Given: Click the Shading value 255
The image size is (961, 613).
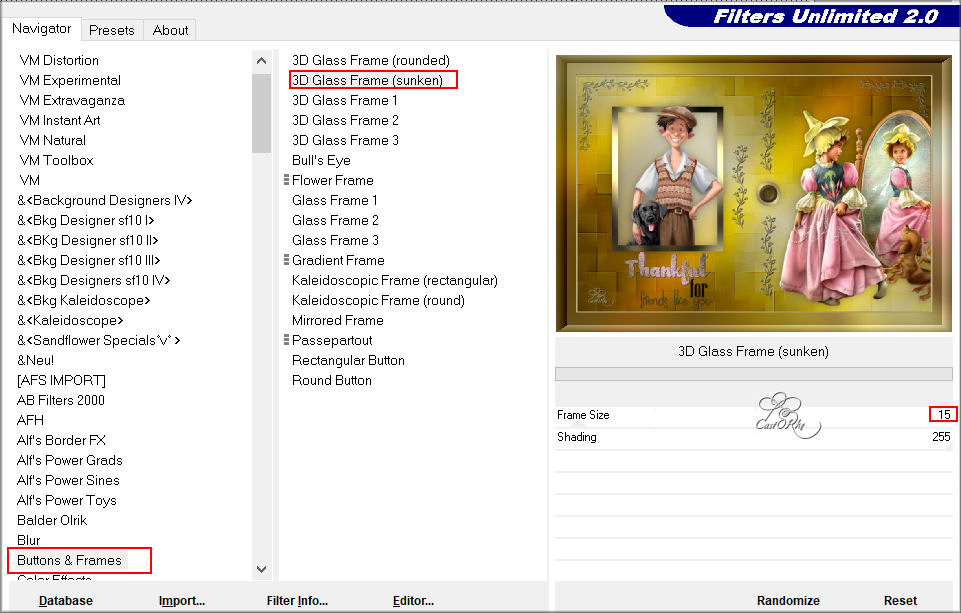Looking at the screenshot, I should 941,437.
